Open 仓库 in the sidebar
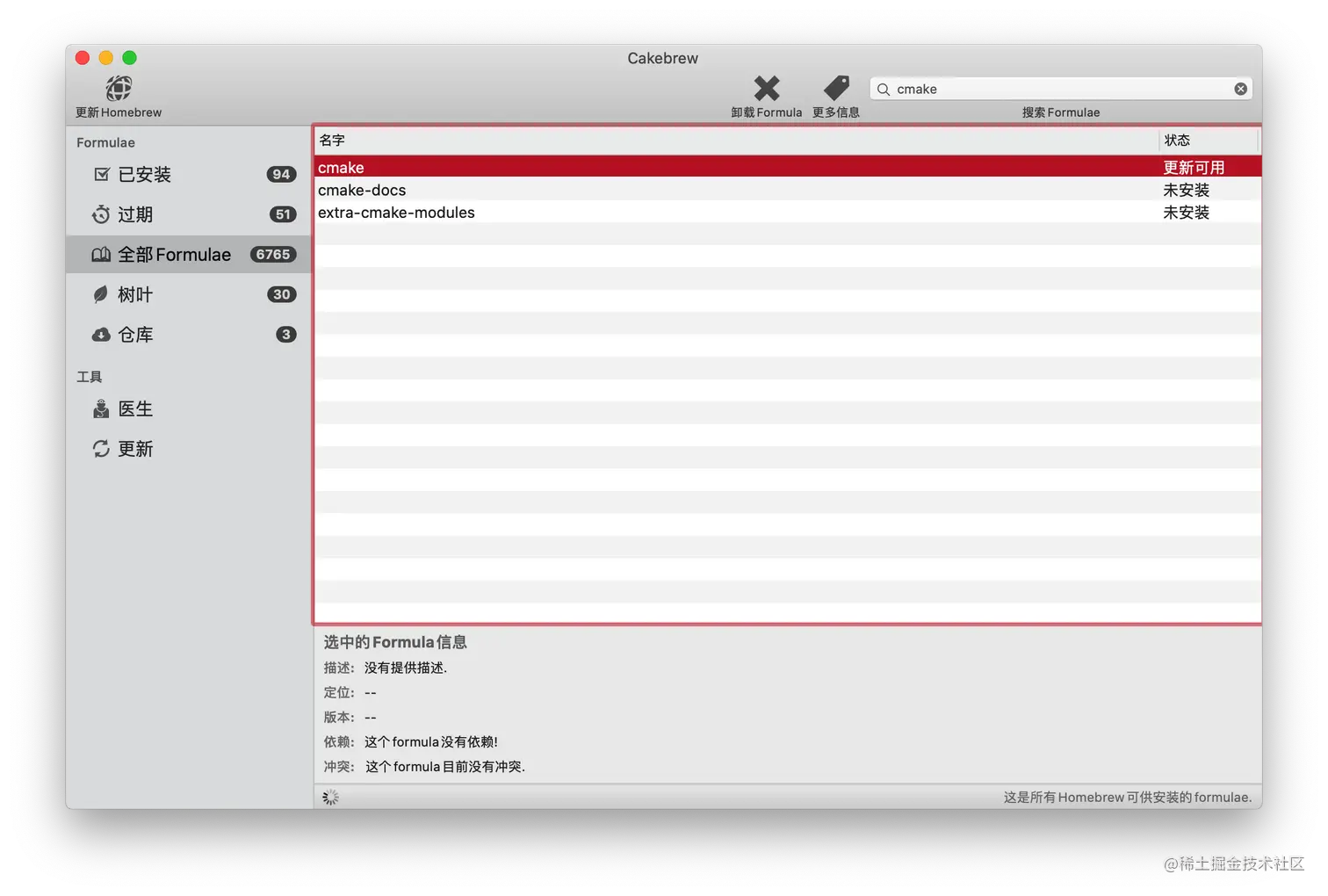The width and height of the screenshot is (1328, 896). click(135, 335)
